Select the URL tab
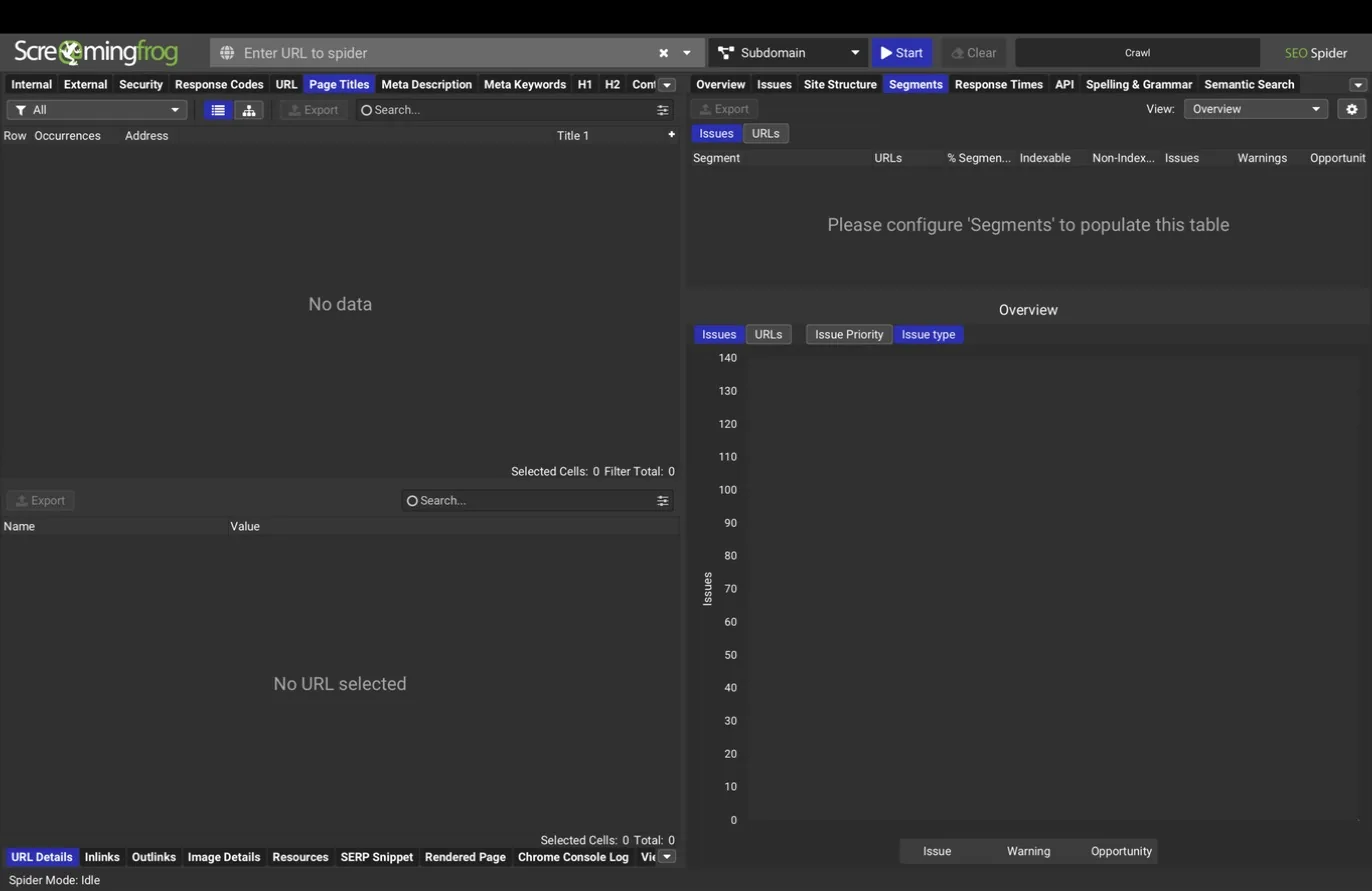Image resolution: width=1372 pixels, height=891 pixels. pyautogui.click(x=287, y=85)
